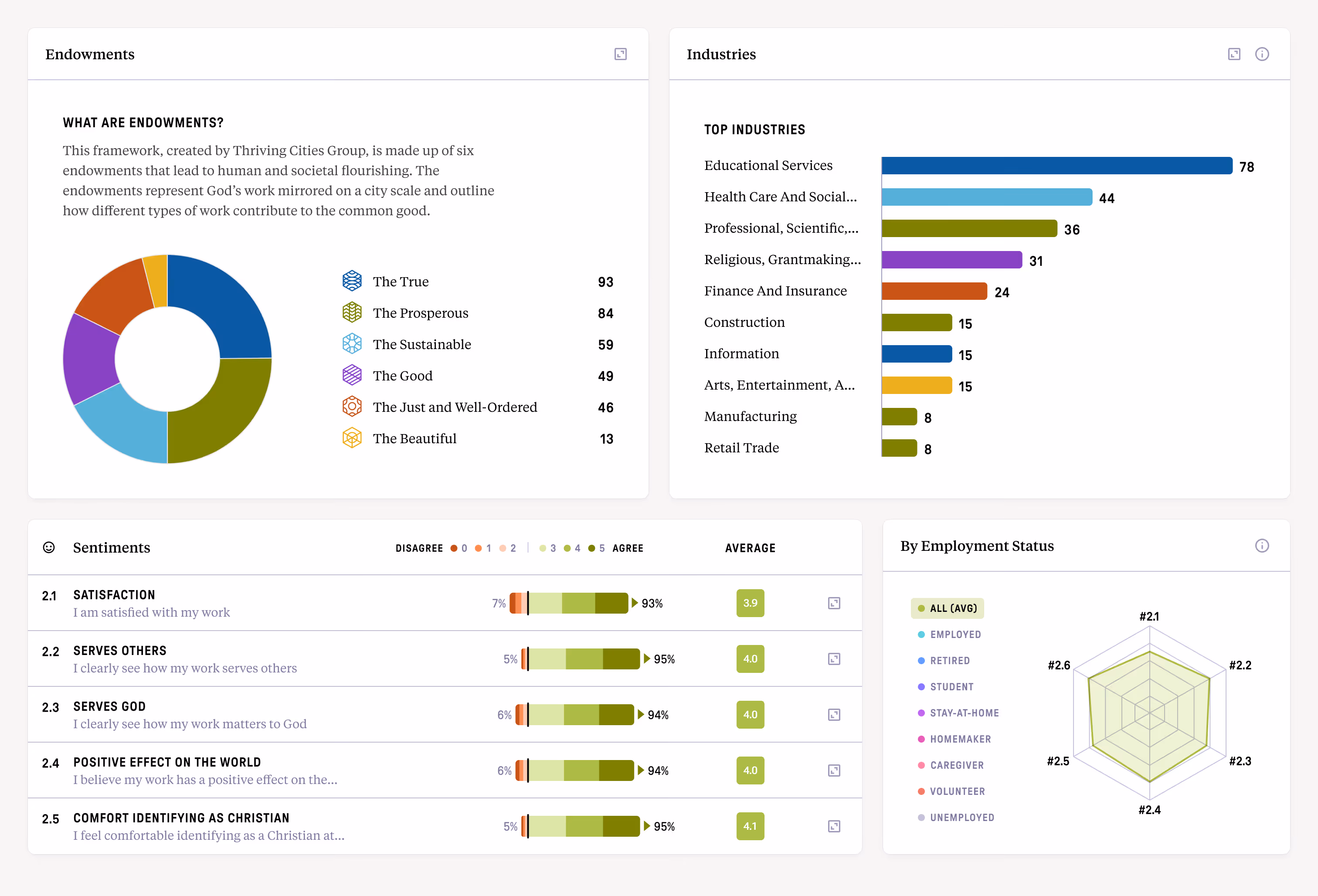Image resolution: width=1318 pixels, height=896 pixels.
Task: Expand the Satisfaction sentiment row
Action: pos(834,603)
